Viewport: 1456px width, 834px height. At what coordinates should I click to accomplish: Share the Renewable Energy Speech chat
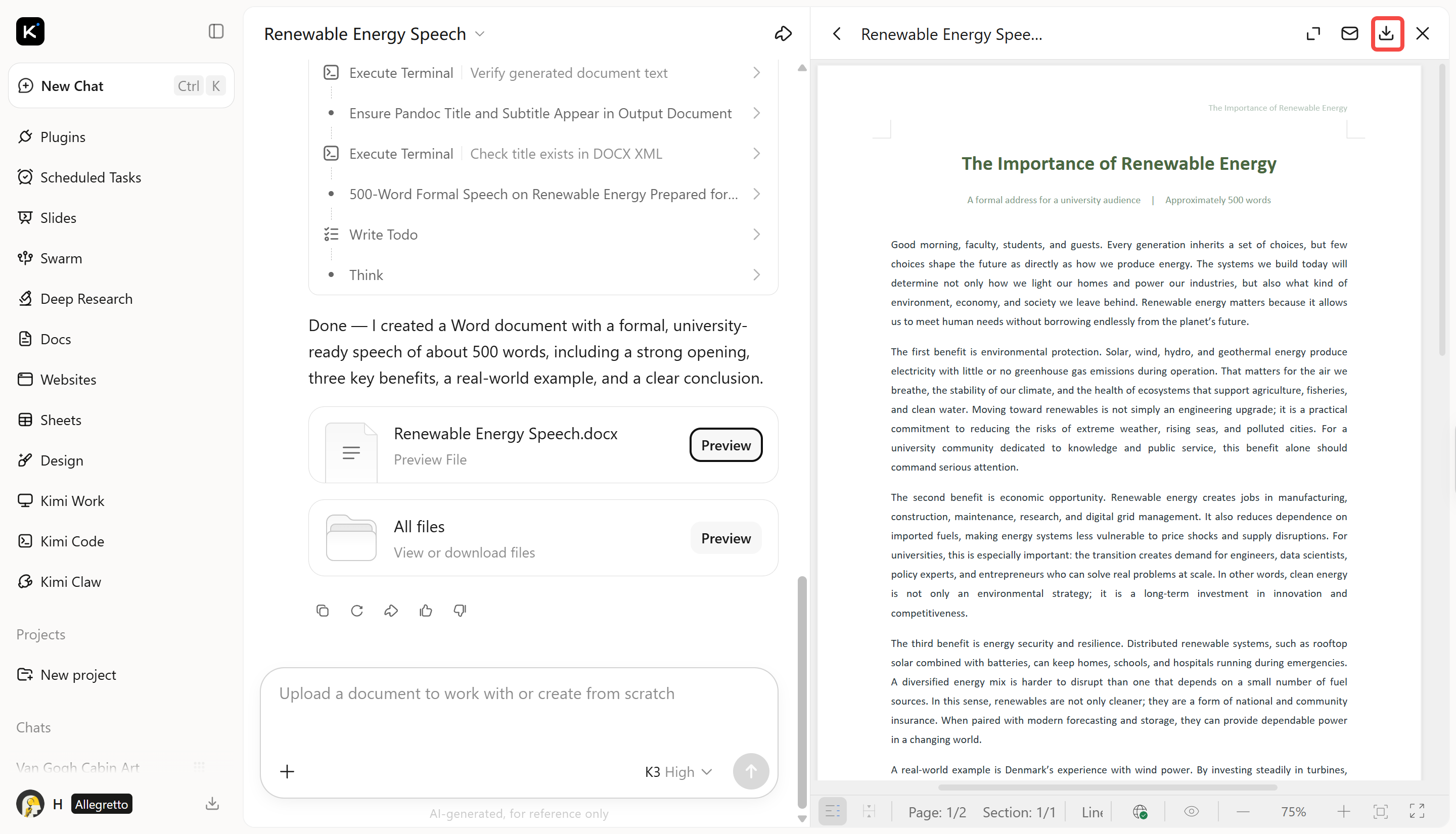click(783, 34)
